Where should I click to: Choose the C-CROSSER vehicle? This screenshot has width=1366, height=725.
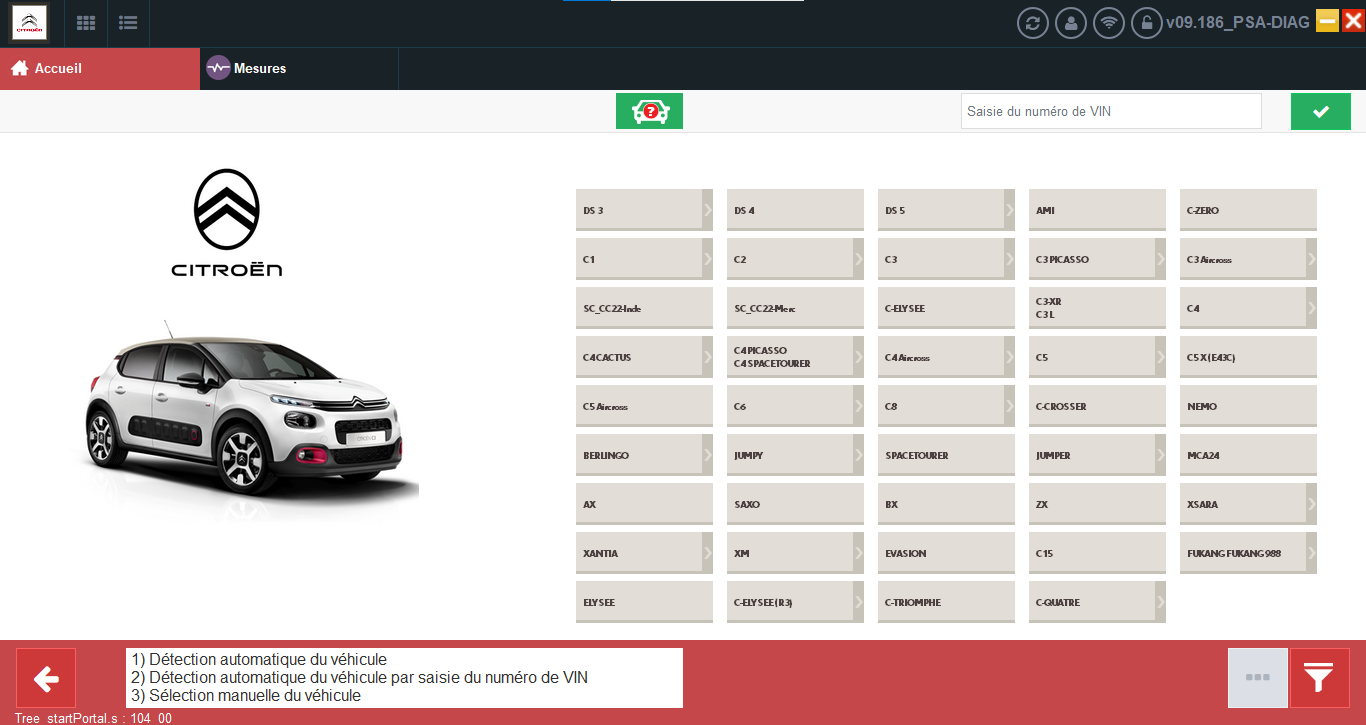(x=1097, y=406)
